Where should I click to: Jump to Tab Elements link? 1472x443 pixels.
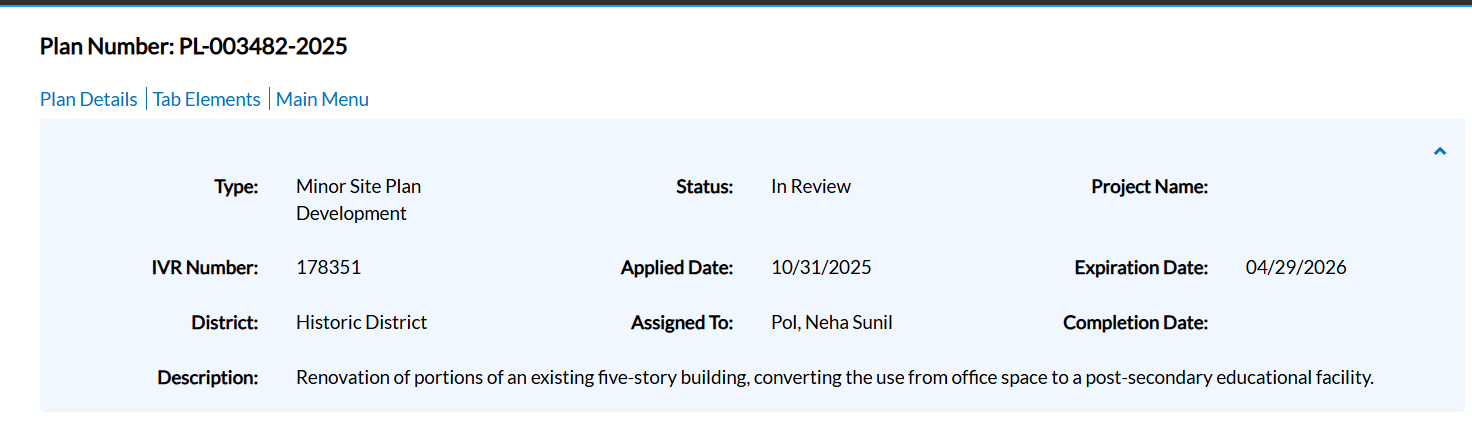[206, 99]
